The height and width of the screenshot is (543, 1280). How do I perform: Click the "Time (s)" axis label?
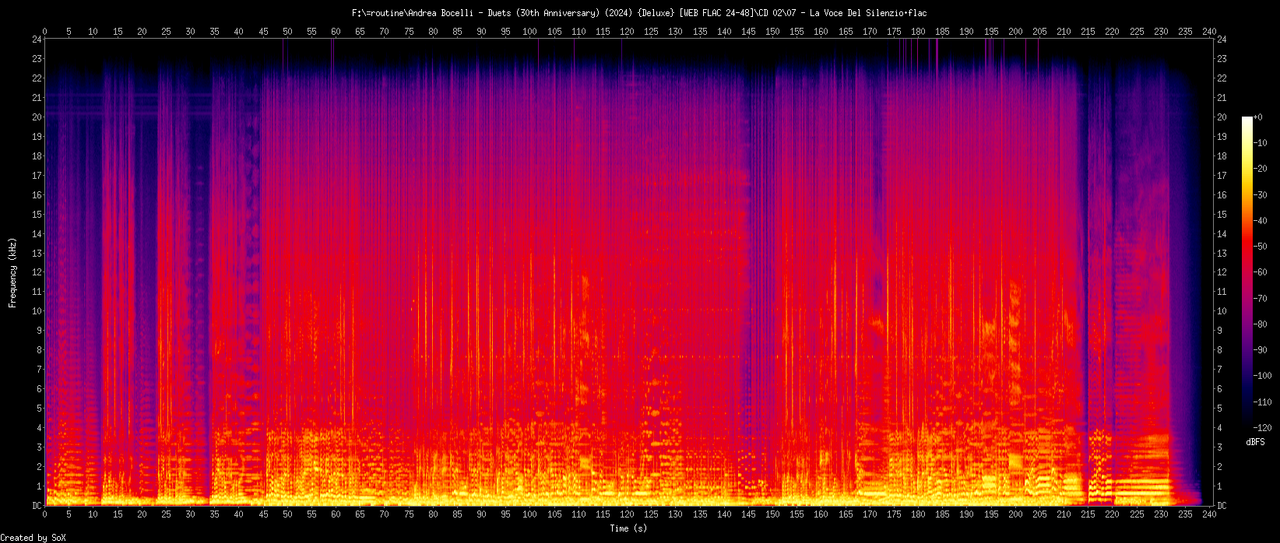[x=630, y=527]
